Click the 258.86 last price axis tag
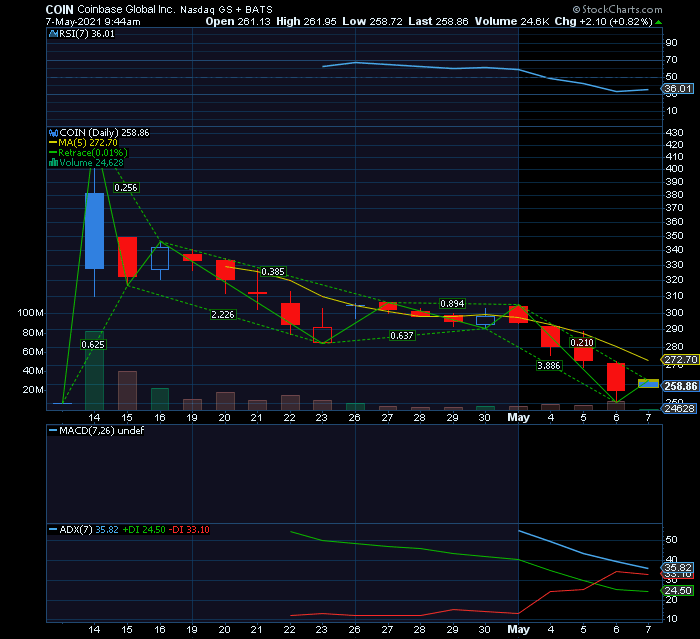 pyautogui.click(x=680, y=386)
